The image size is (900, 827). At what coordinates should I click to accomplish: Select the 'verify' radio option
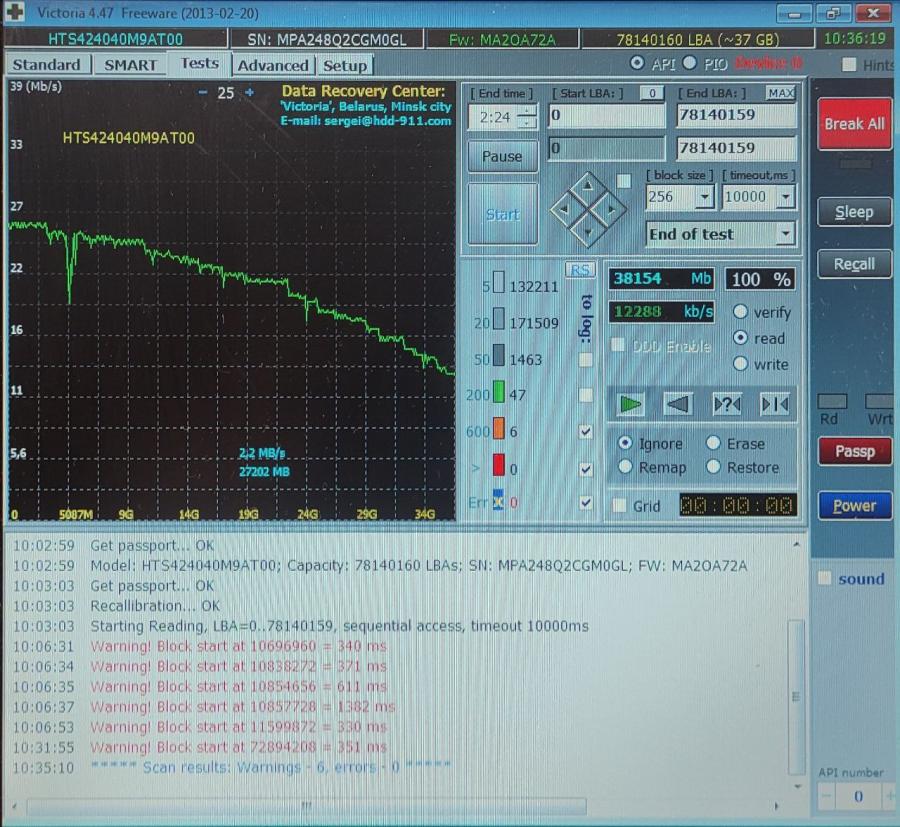click(741, 312)
